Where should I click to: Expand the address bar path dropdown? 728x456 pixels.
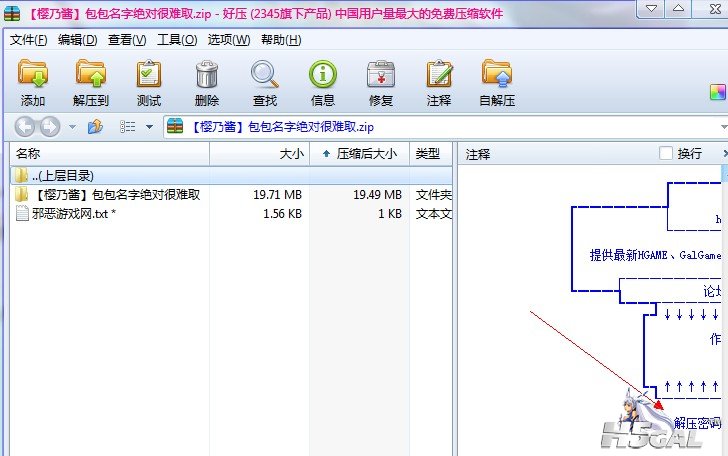click(724, 127)
